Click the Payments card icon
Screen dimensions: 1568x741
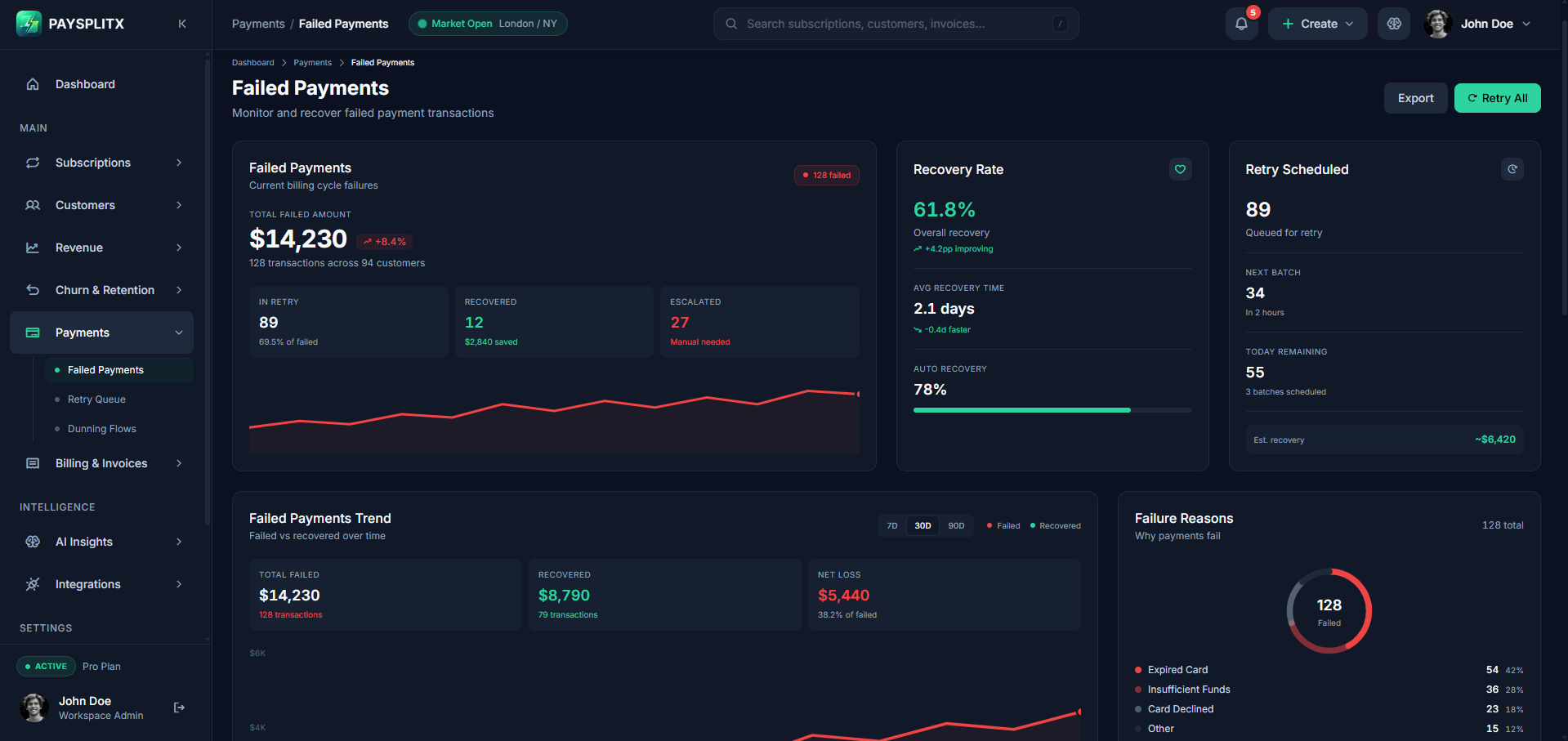(33, 333)
